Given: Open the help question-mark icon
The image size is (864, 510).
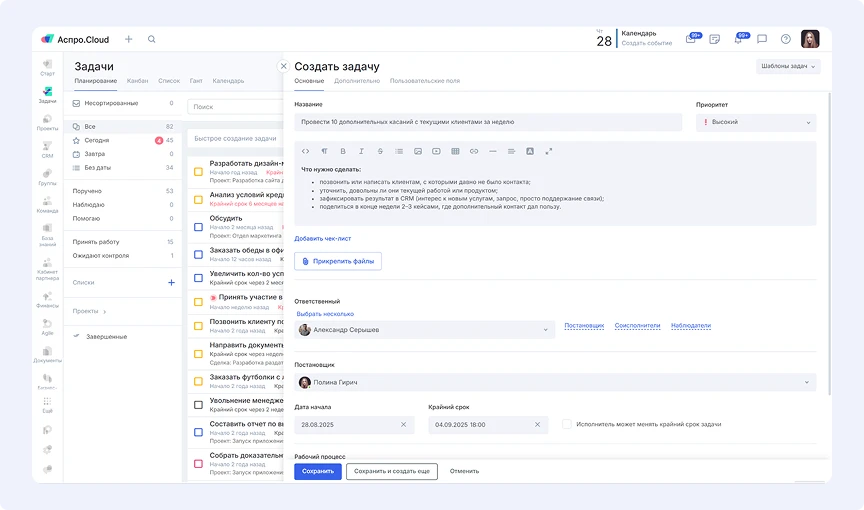Looking at the screenshot, I should point(786,39).
